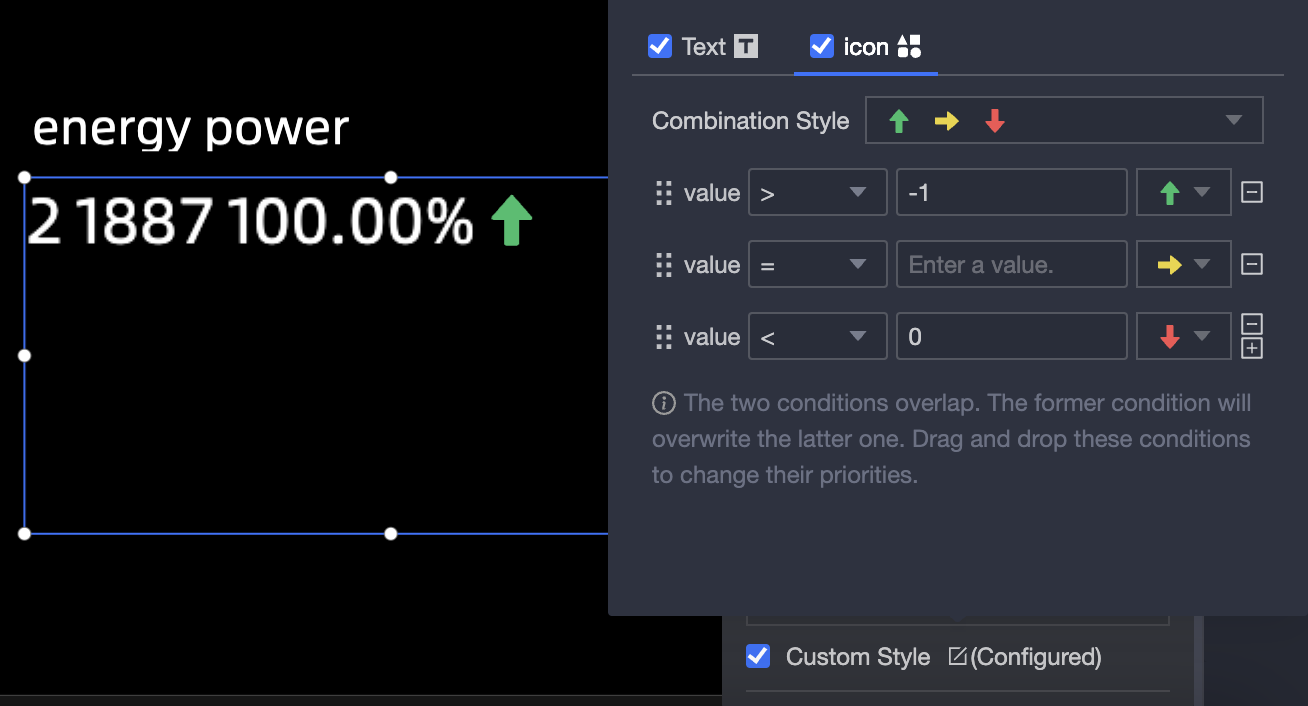The width and height of the screenshot is (1308, 706).
Task: Click the energy power title text
Action: [x=191, y=128]
